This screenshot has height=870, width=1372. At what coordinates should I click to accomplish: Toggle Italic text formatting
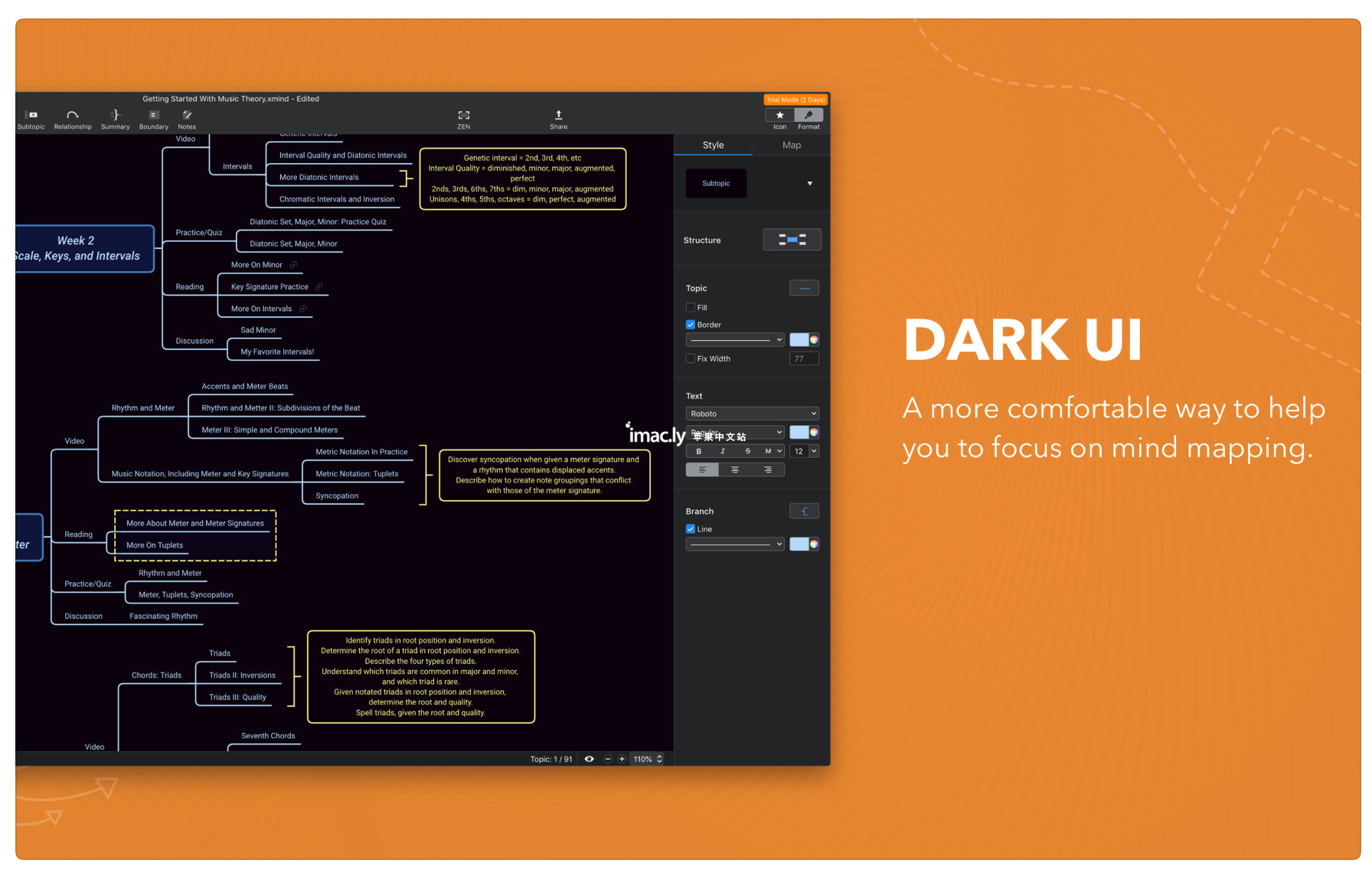pyautogui.click(x=723, y=451)
